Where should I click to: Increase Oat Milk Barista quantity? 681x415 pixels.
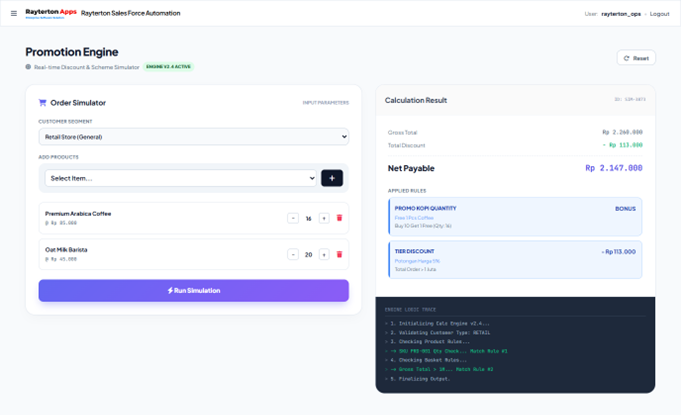[324, 254]
